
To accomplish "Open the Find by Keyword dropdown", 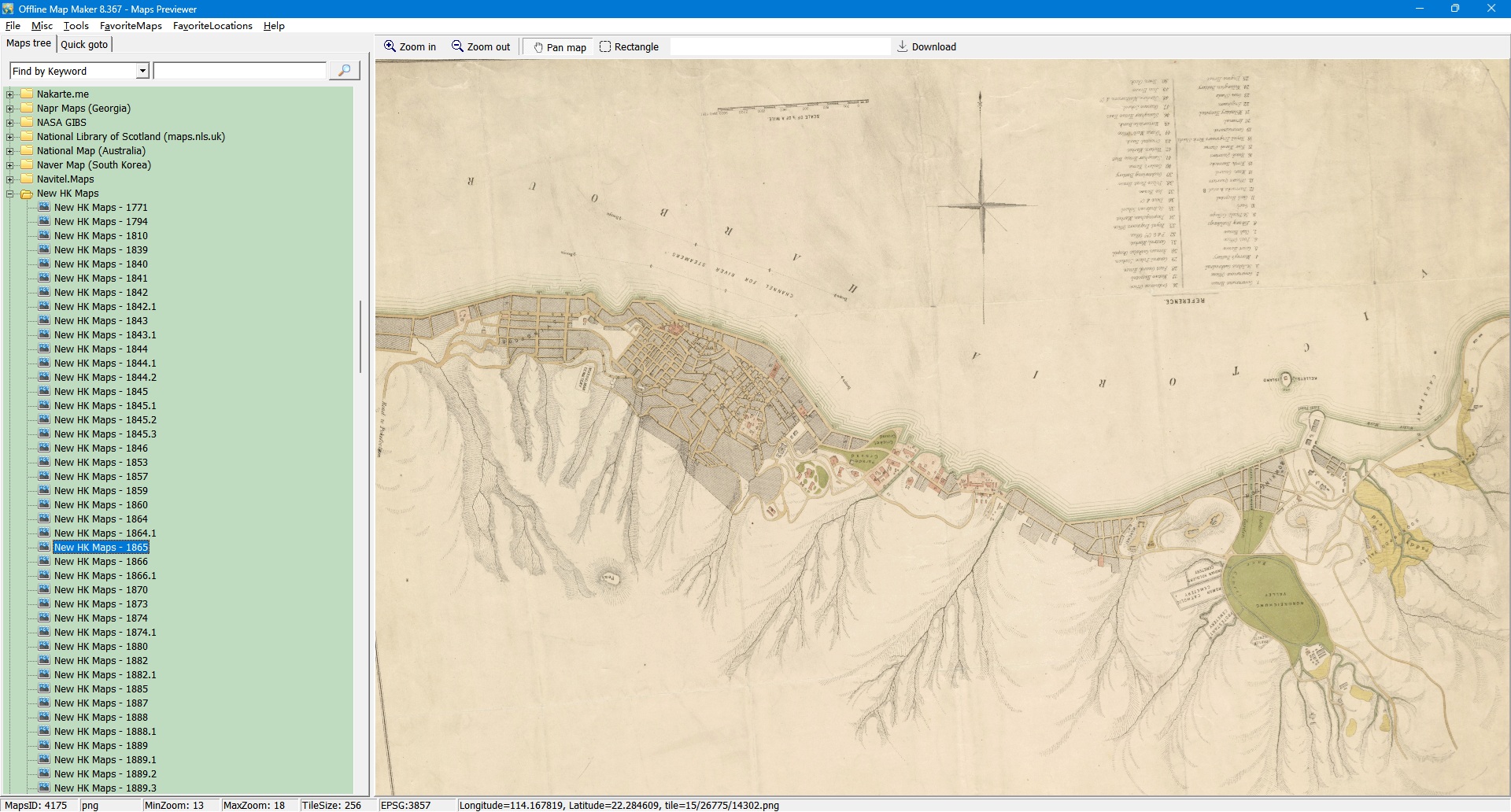I will point(142,71).
